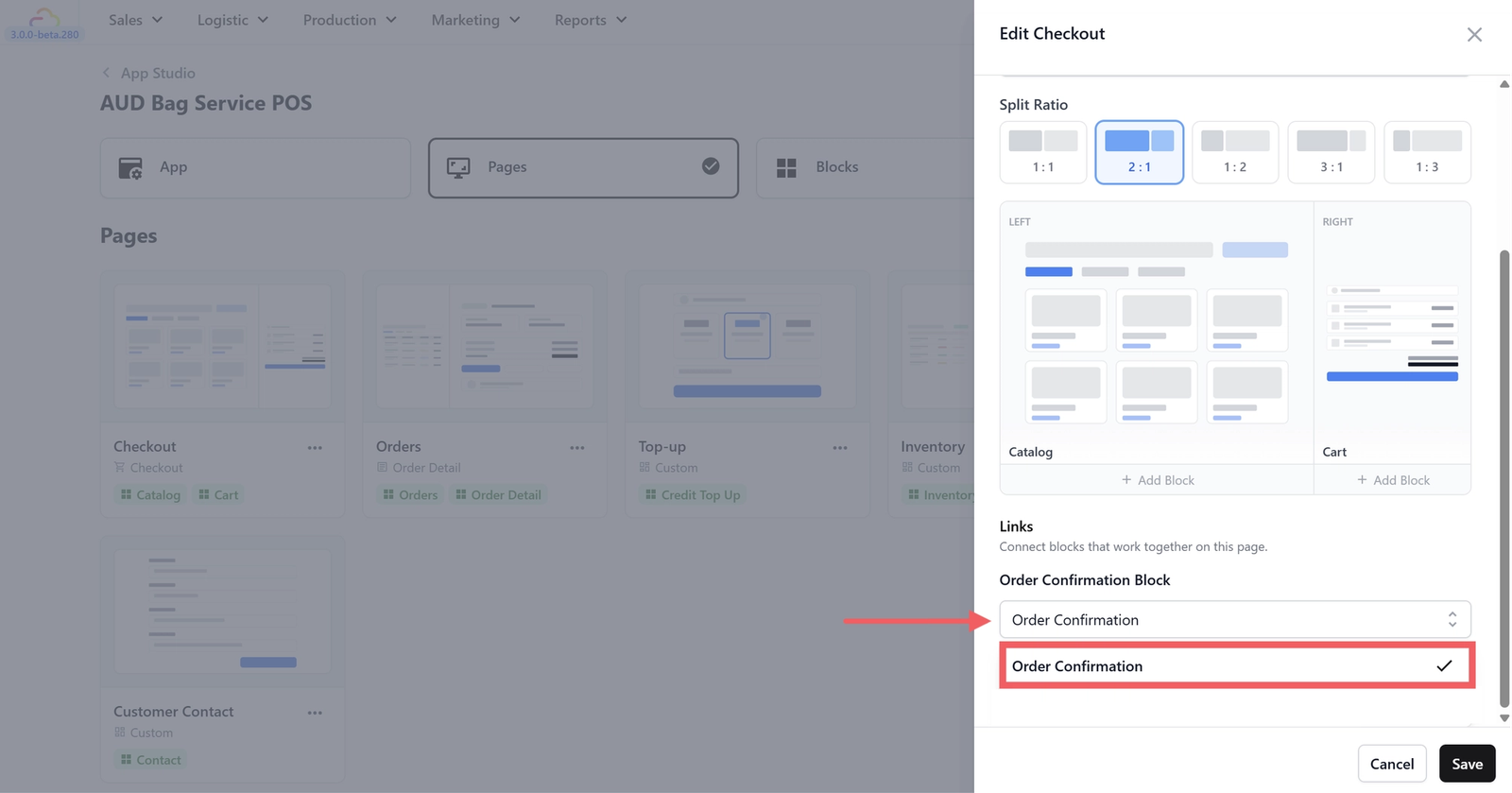The height and width of the screenshot is (793, 1512).
Task: Open the Top-up page options menu
Action: click(x=840, y=448)
